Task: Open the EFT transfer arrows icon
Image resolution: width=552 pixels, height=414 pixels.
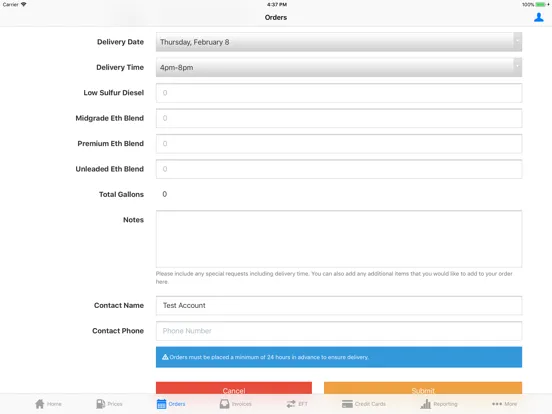Action: click(291, 404)
